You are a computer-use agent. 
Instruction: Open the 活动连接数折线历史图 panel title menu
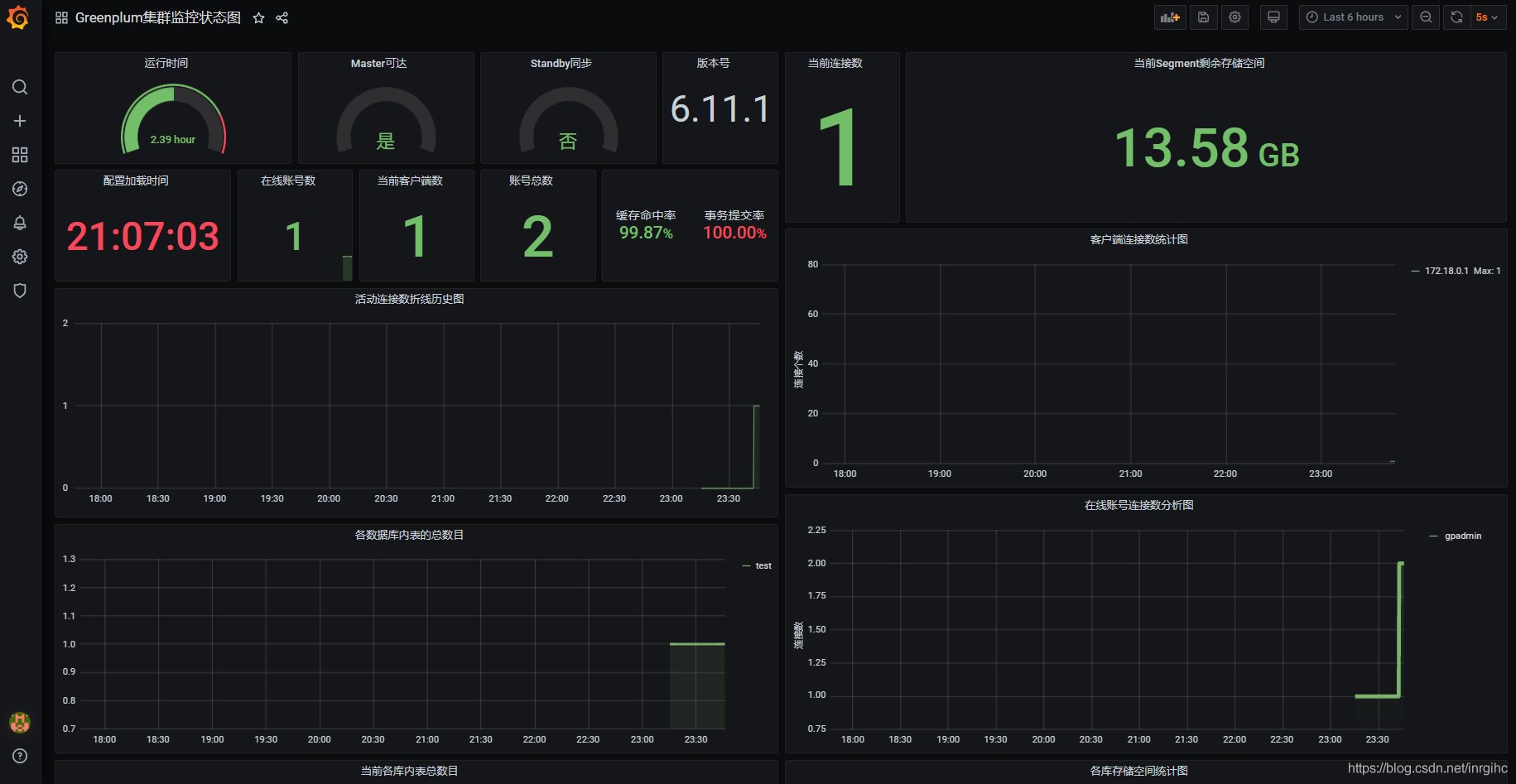click(x=409, y=299)
